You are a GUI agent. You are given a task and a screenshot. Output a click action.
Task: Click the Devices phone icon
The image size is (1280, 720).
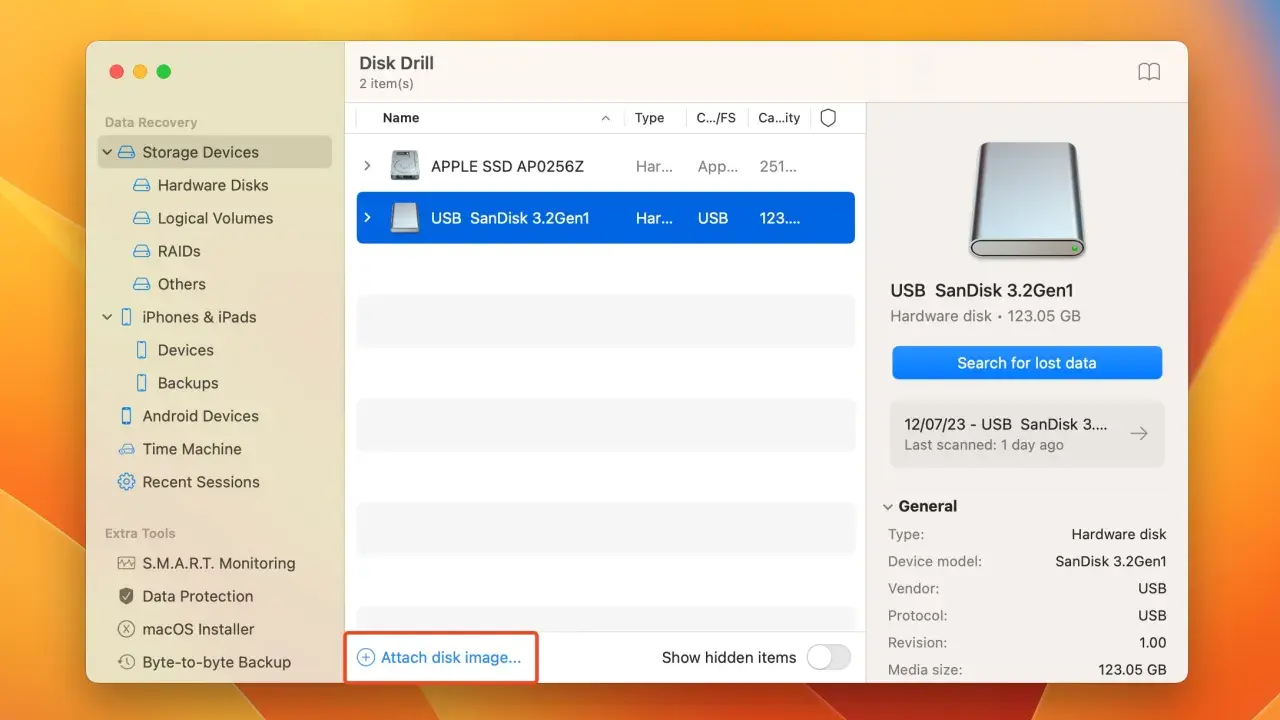pos(141,350)
